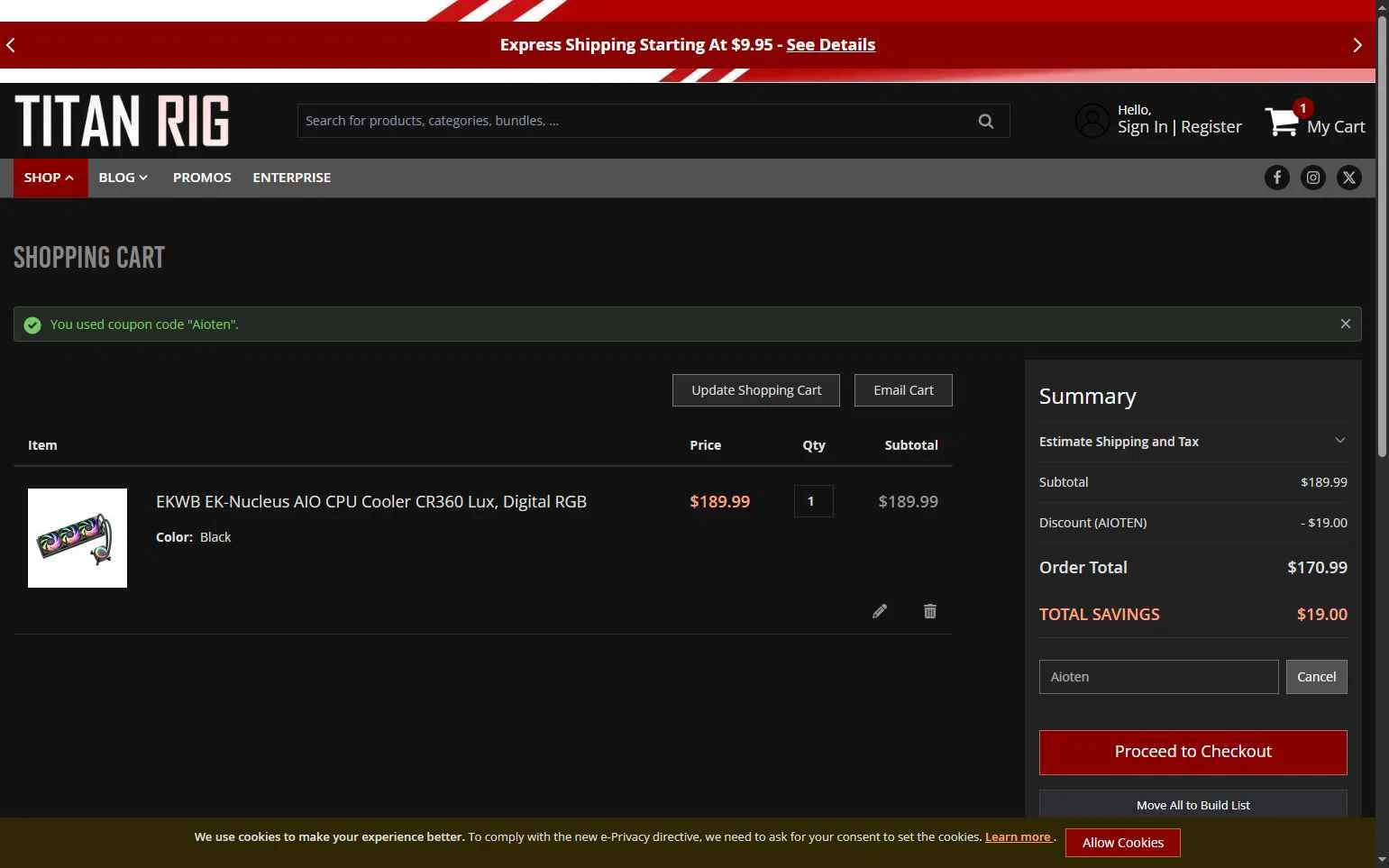The image size is (1389, 868).
Task: Click the Sign In link
Action: pos(1142,127)
